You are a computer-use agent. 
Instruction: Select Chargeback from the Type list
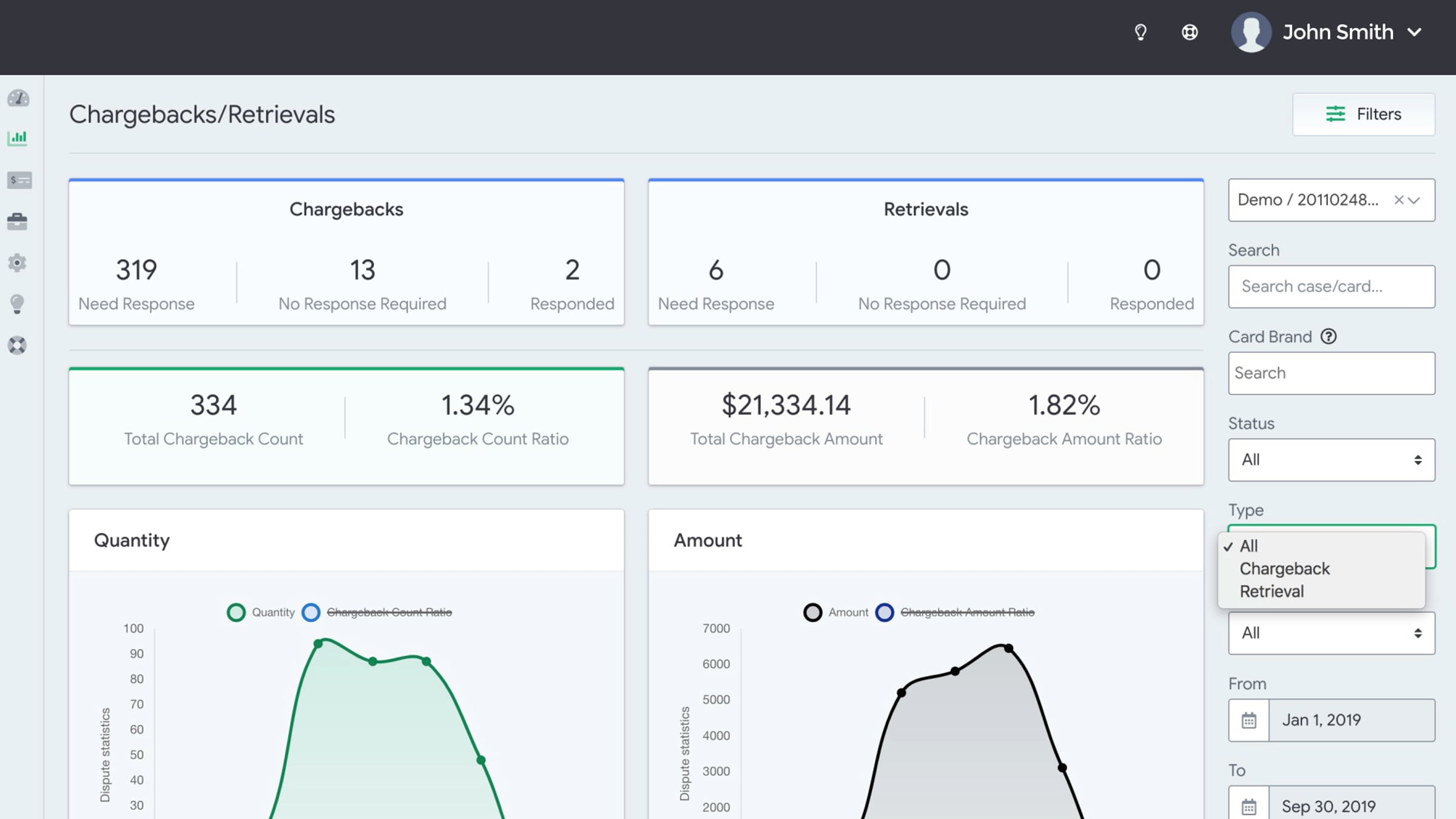pos(1284,568)
